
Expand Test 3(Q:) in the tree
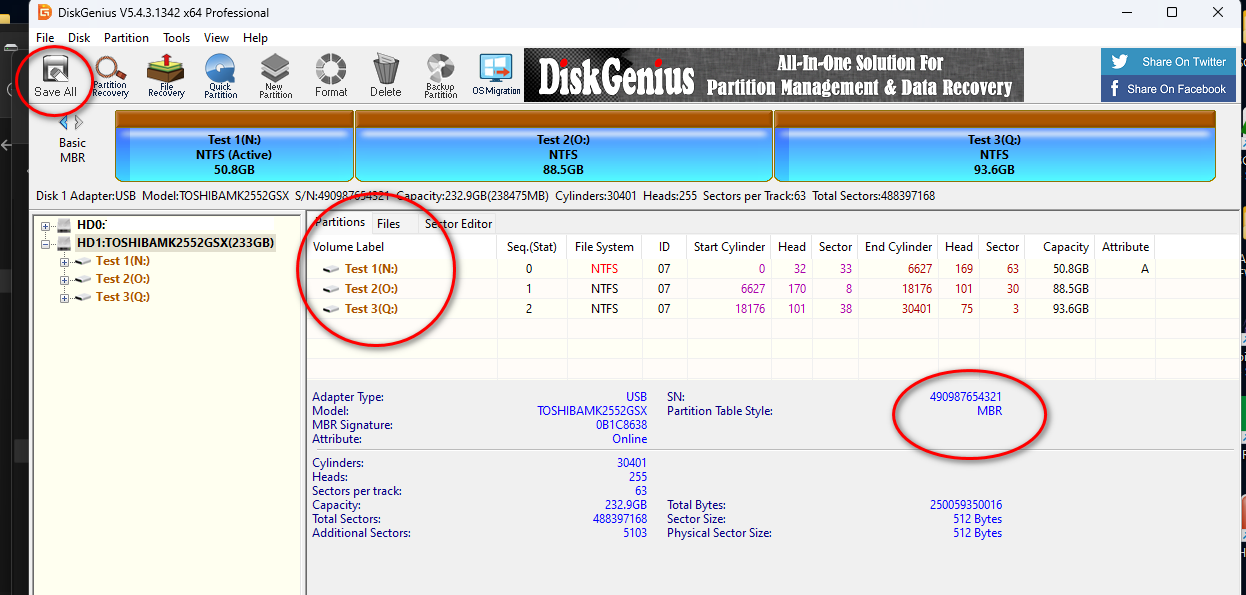(x=65, y=297)
